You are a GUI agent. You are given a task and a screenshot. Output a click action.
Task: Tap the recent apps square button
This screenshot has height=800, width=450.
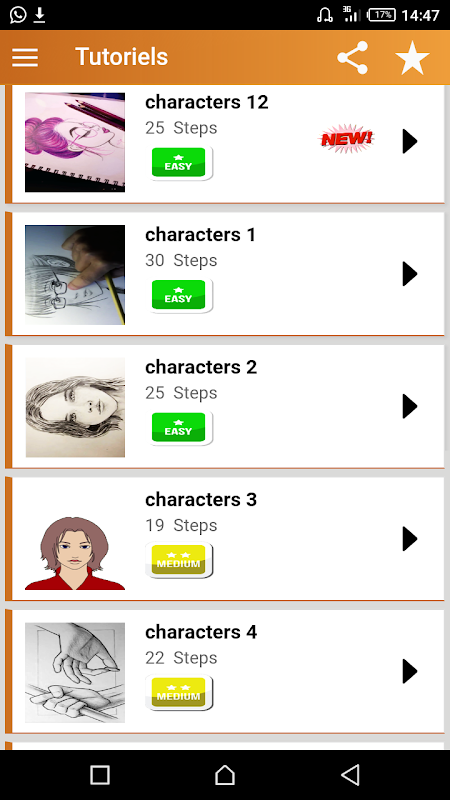click(x=100, y=775)
